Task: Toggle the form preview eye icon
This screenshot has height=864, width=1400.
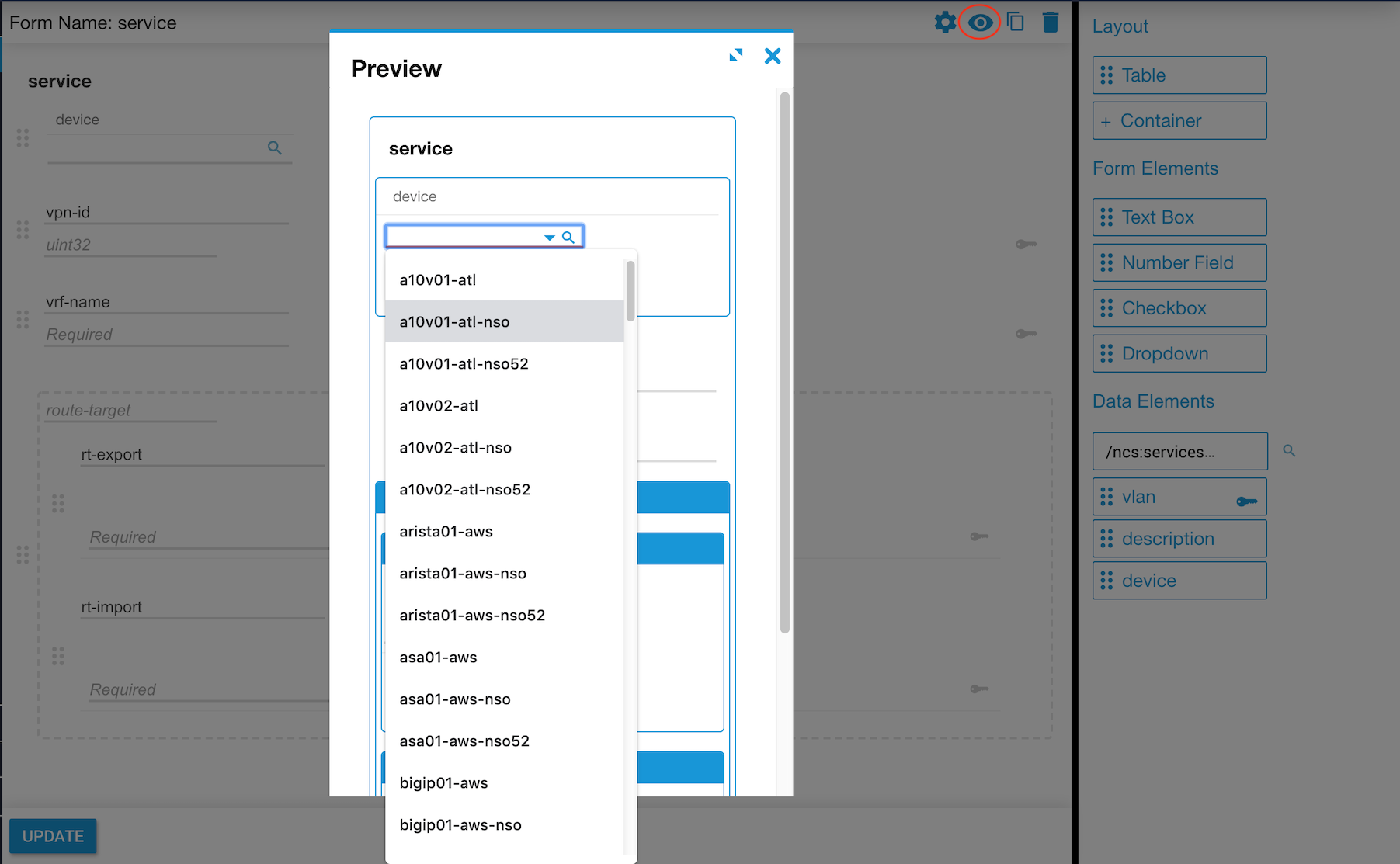Action: [x=980, y=23]
